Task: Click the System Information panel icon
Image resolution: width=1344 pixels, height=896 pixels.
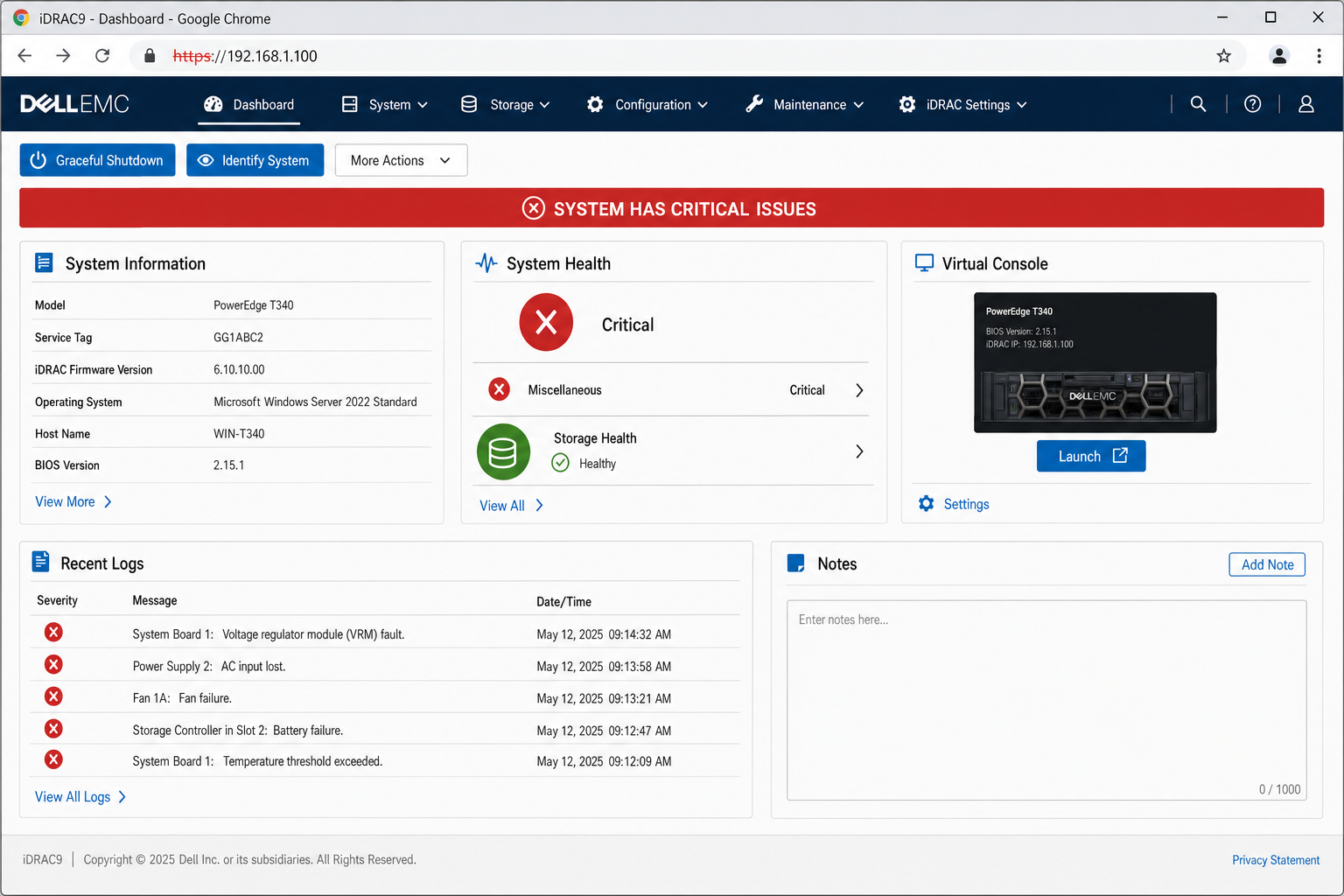Action: 44,262
